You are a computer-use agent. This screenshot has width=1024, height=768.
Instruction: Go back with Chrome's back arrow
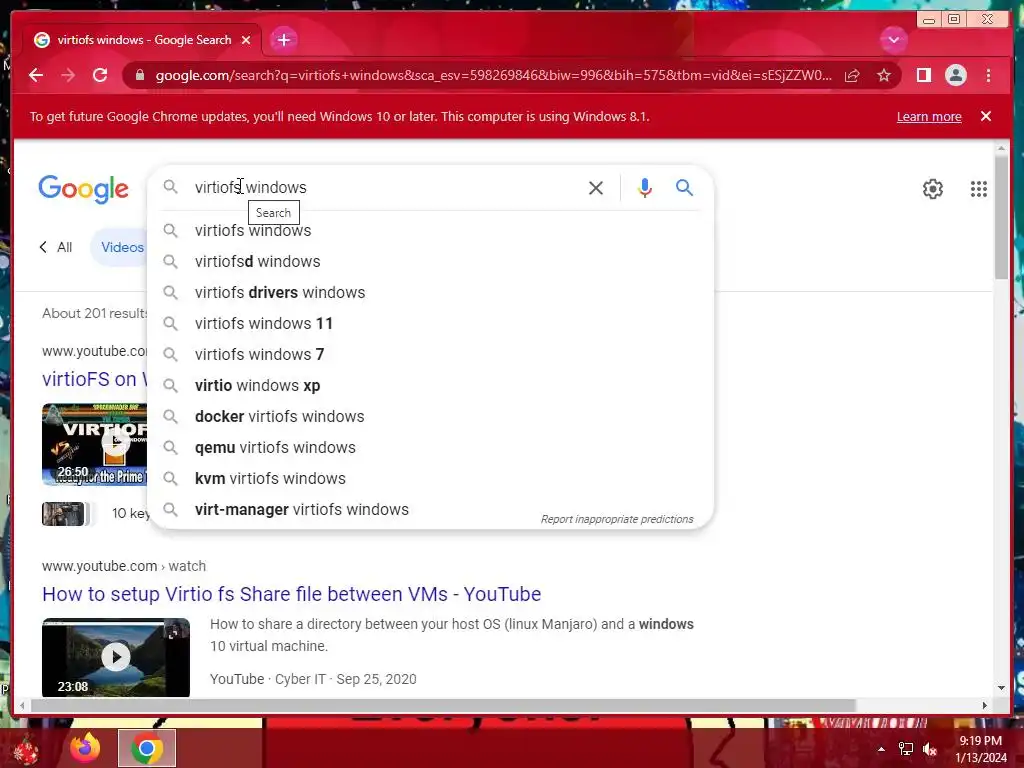pyautogui.click(x=36, y=75)
